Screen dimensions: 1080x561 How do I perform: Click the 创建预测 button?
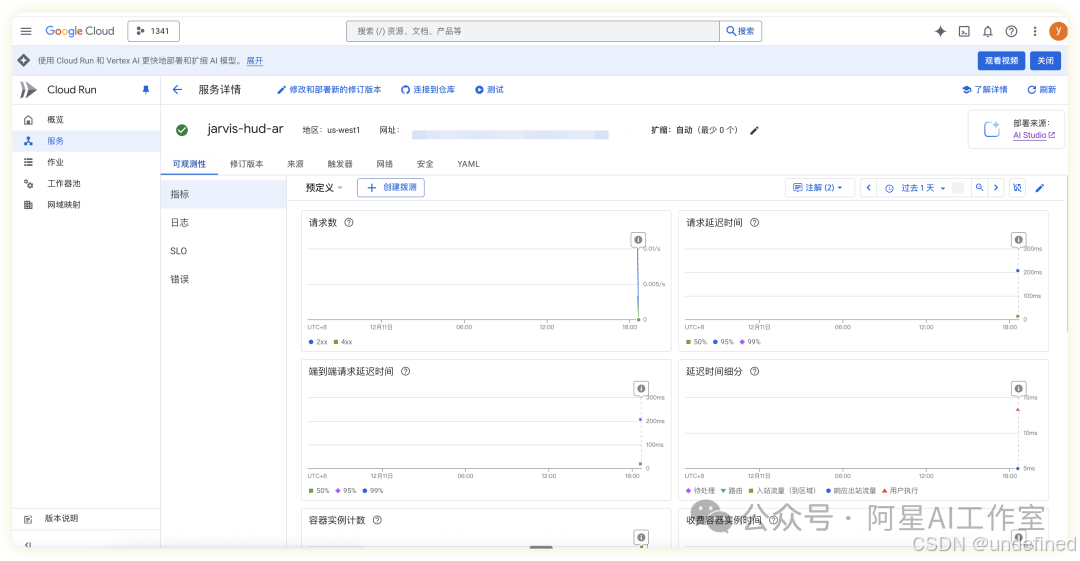pos(391,187)
